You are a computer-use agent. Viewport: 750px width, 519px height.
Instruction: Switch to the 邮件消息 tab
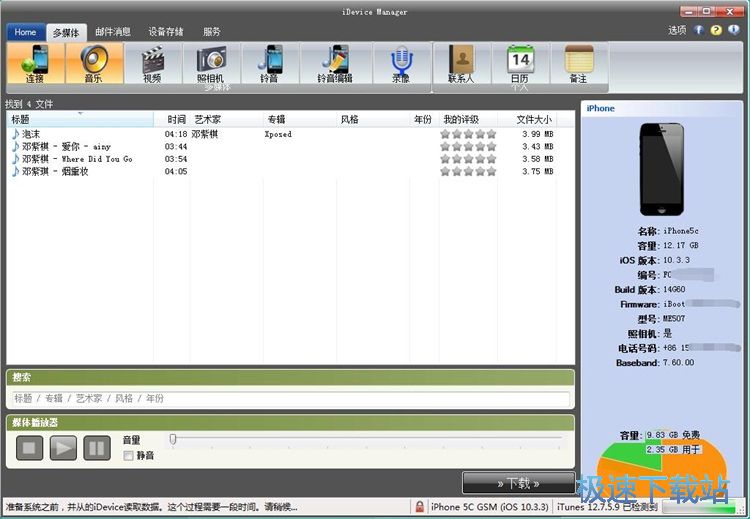pyautogui.click(x=113, y=32)
